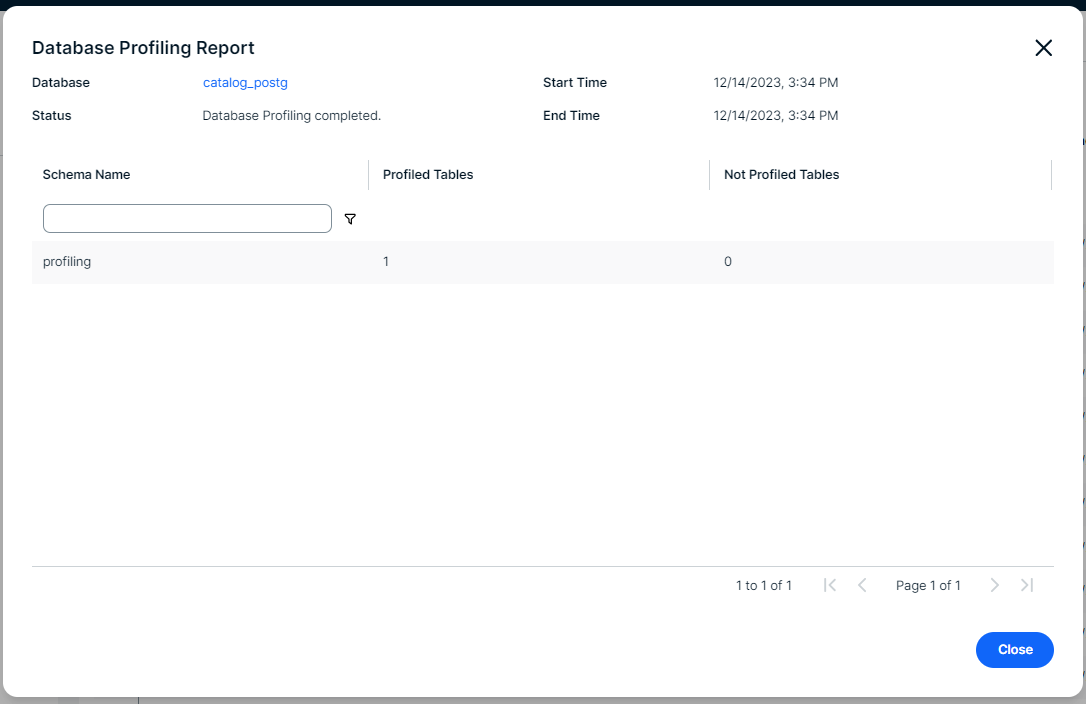
Task: Click the Database Profiling completed status text
Action: 292,116
